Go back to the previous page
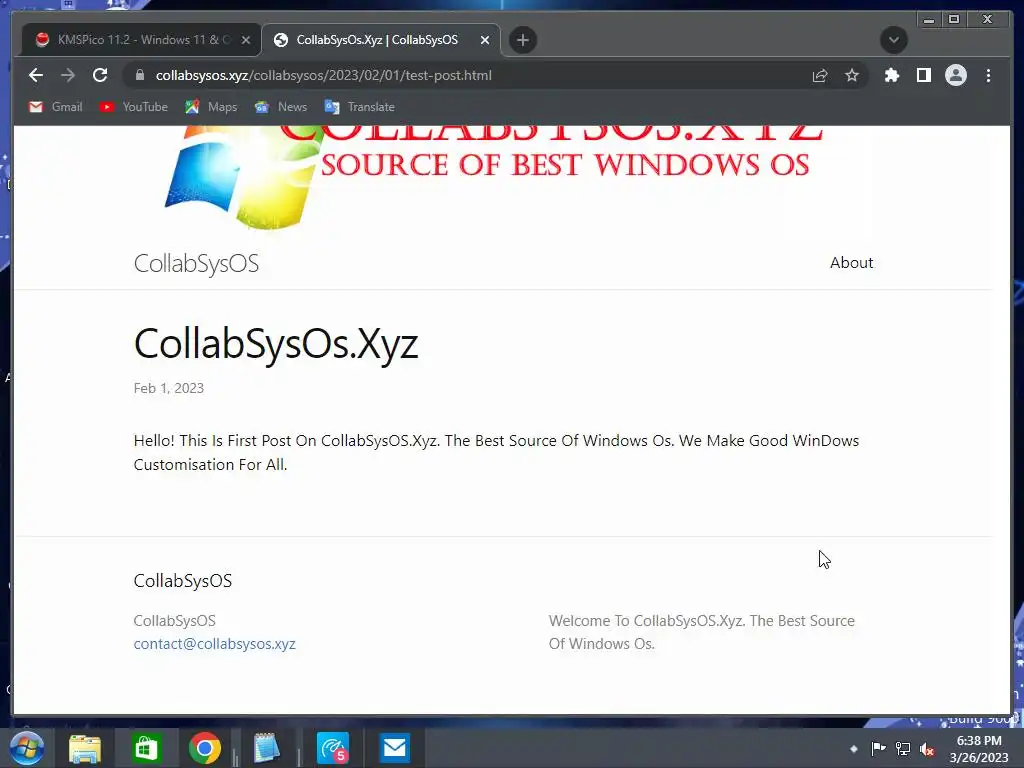 [36, 75]
